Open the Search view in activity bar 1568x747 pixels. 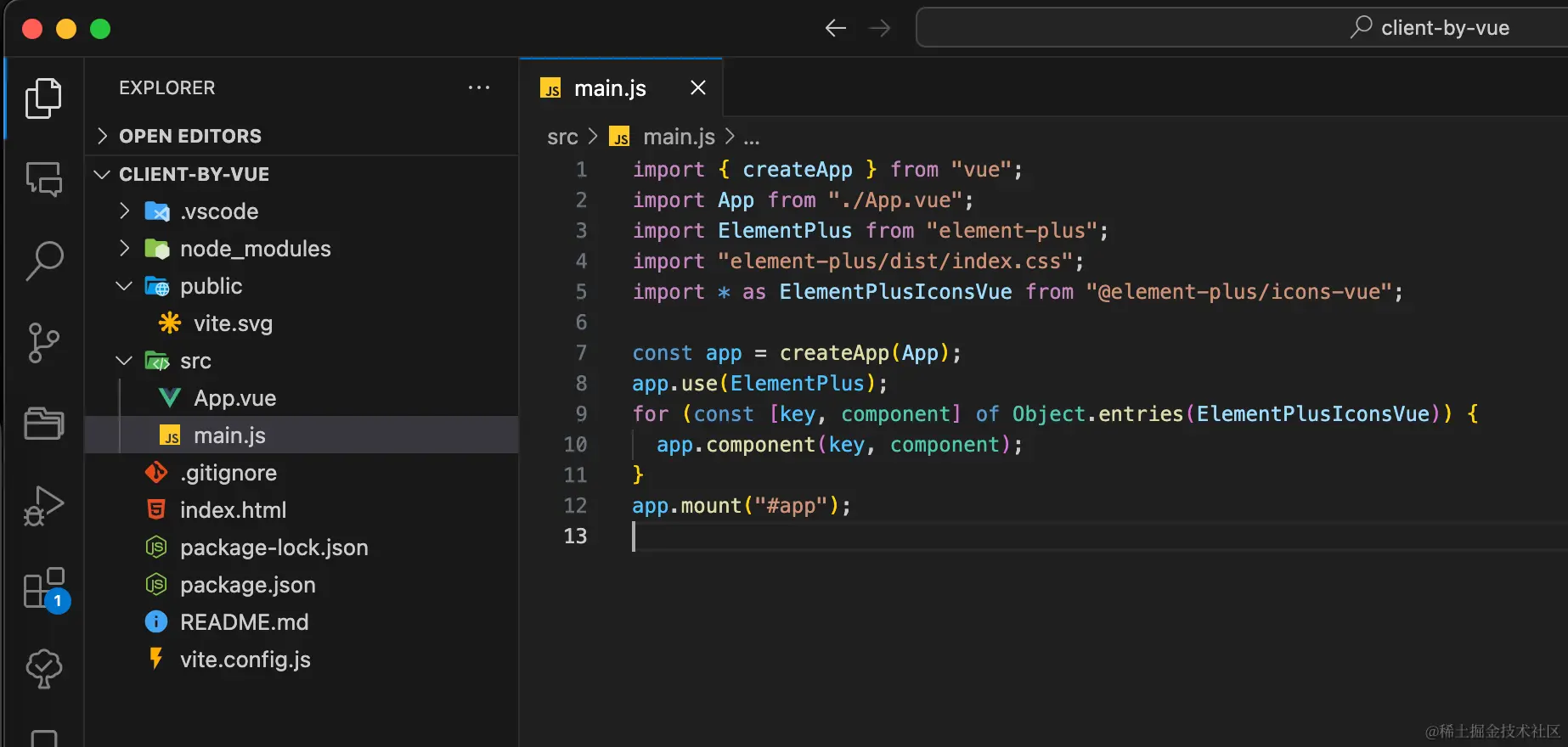(44, 261)
